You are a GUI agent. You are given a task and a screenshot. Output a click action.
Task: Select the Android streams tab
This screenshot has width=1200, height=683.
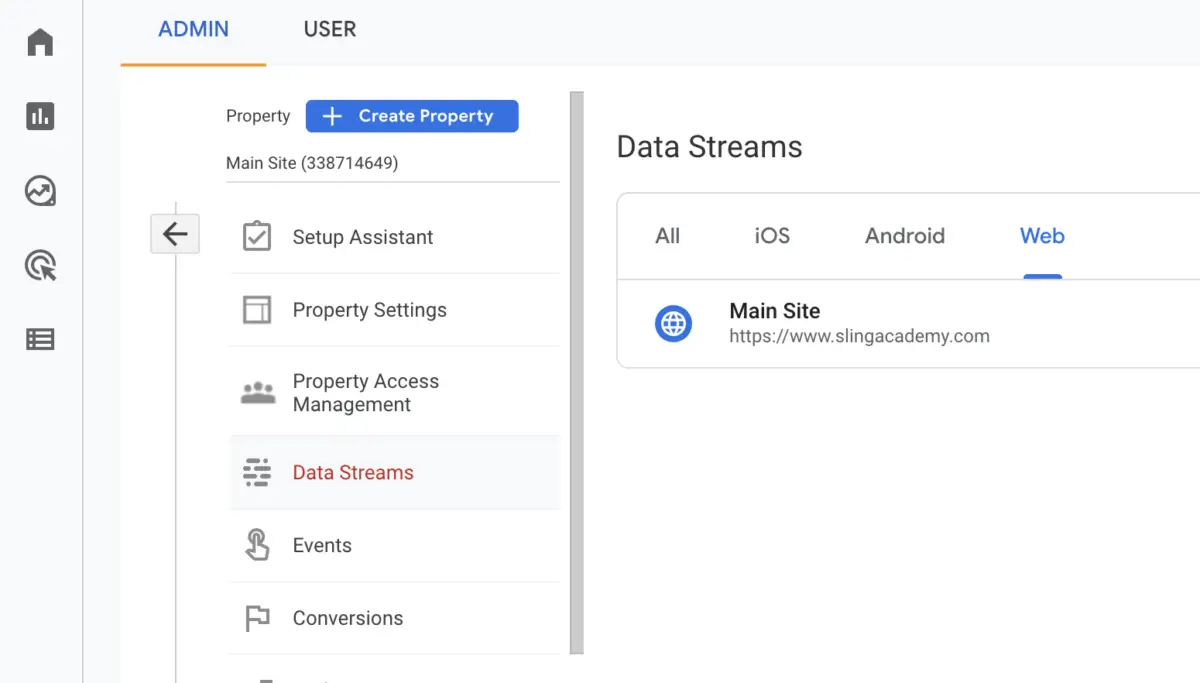pos(905,236)
